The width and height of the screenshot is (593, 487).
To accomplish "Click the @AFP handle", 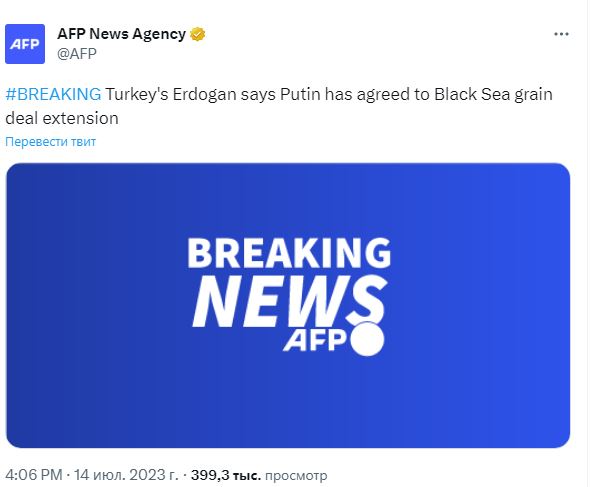I will coord(77,53).
